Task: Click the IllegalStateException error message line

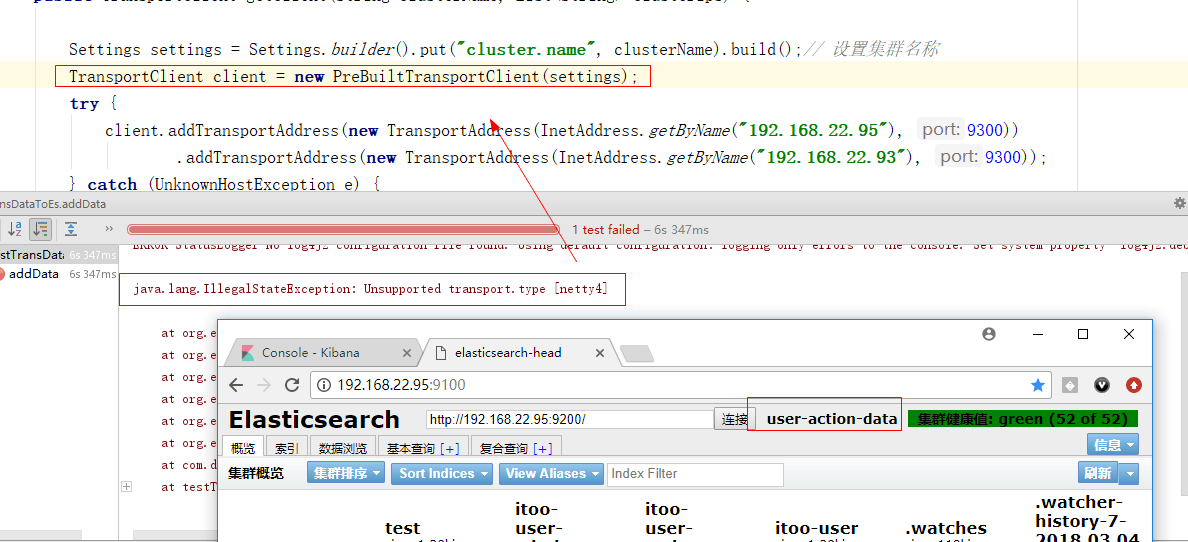Action: pyautogui.click(x=371, y=289)
